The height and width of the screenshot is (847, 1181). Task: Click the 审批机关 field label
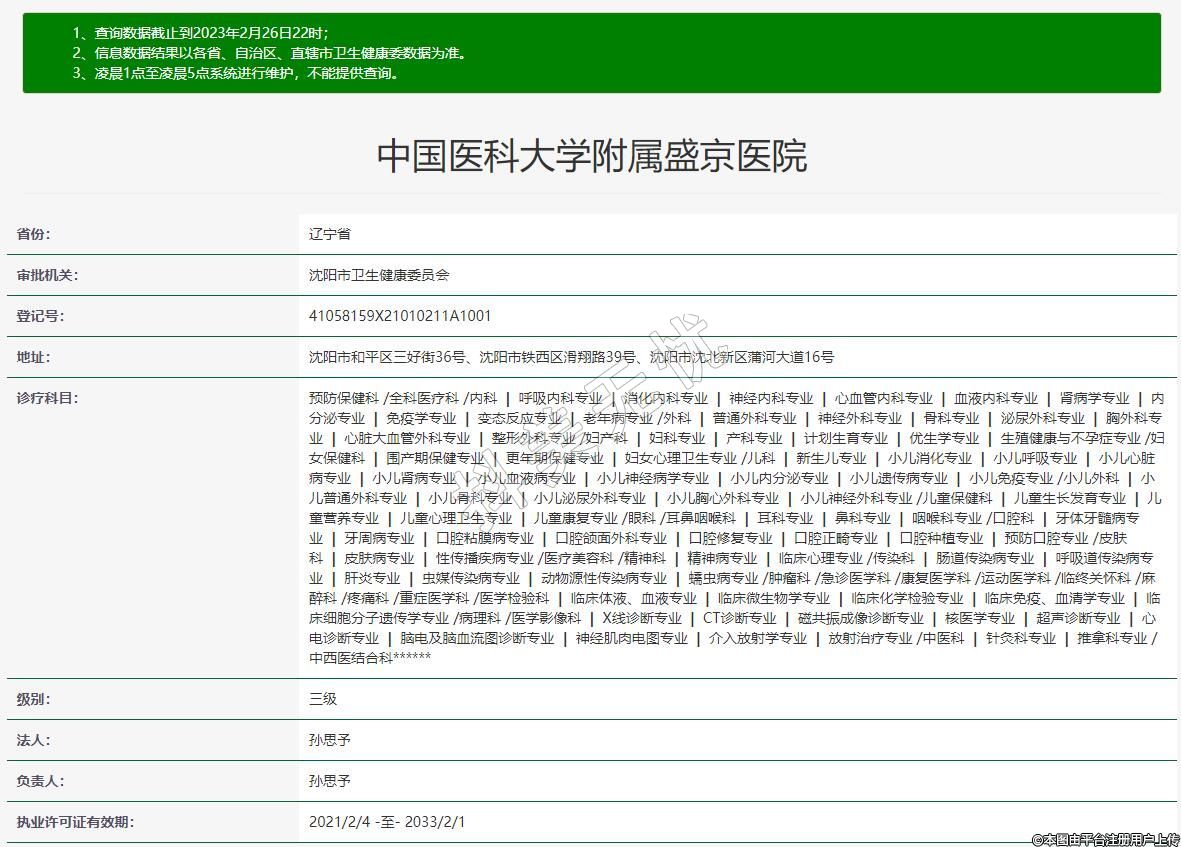47,275
